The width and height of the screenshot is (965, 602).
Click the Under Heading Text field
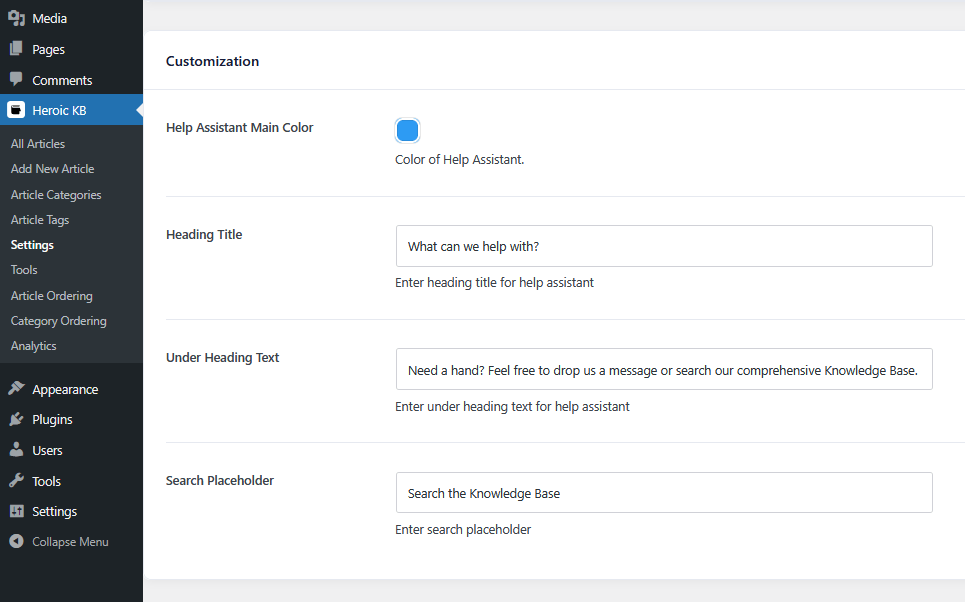(664, 369)
